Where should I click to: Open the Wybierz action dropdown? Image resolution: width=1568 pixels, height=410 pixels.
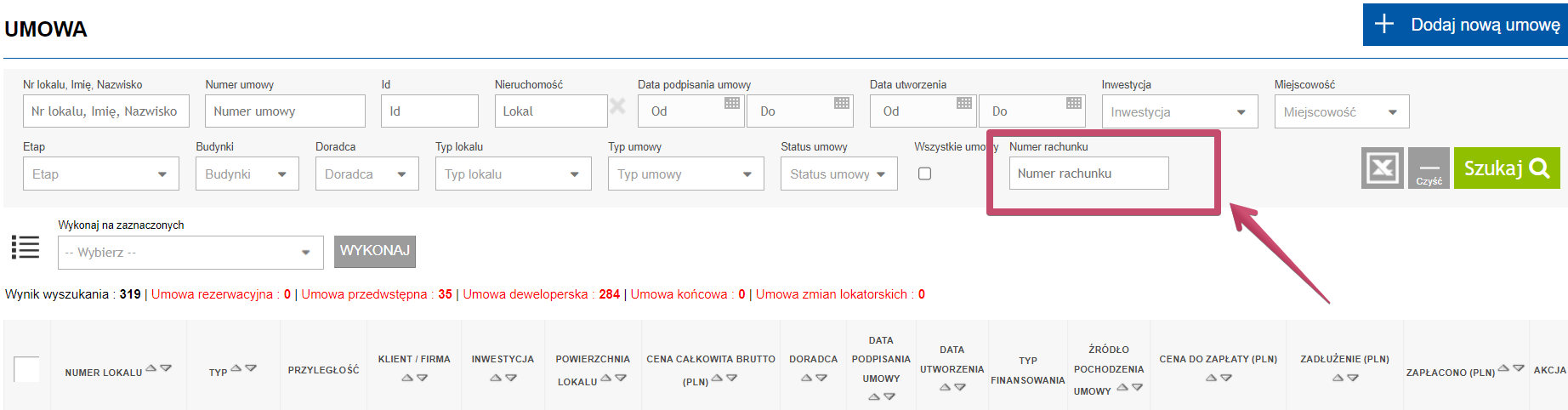pos(191,253)
